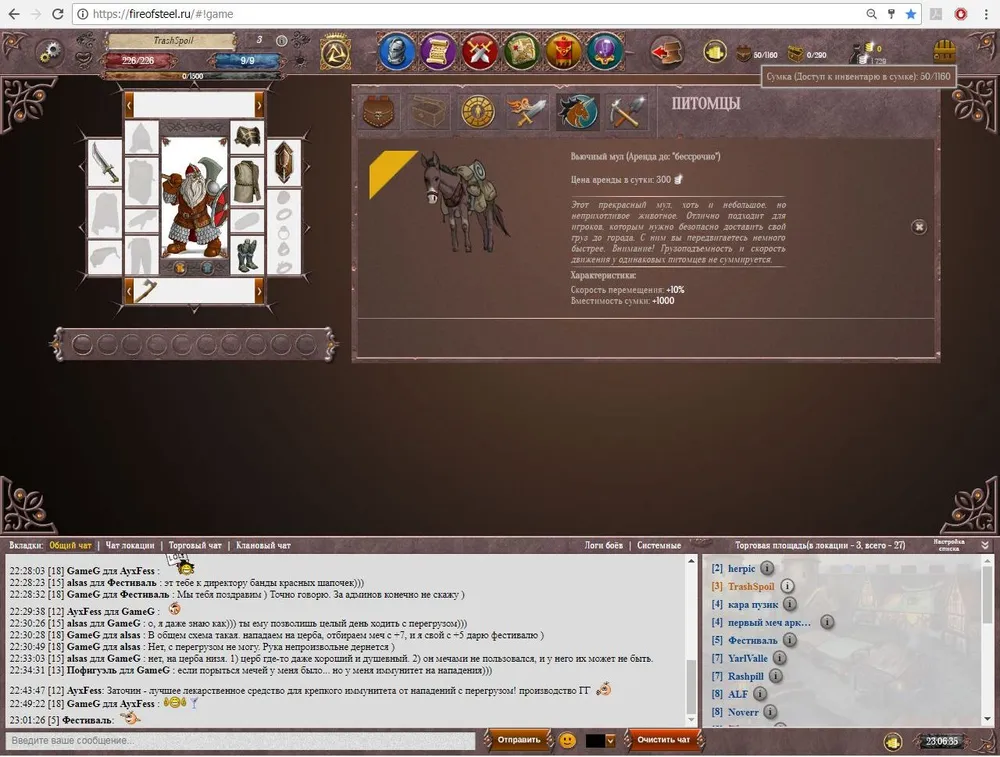Click the pack mule image
This screenshot has width=1000, height=757.
coord(465,202)
